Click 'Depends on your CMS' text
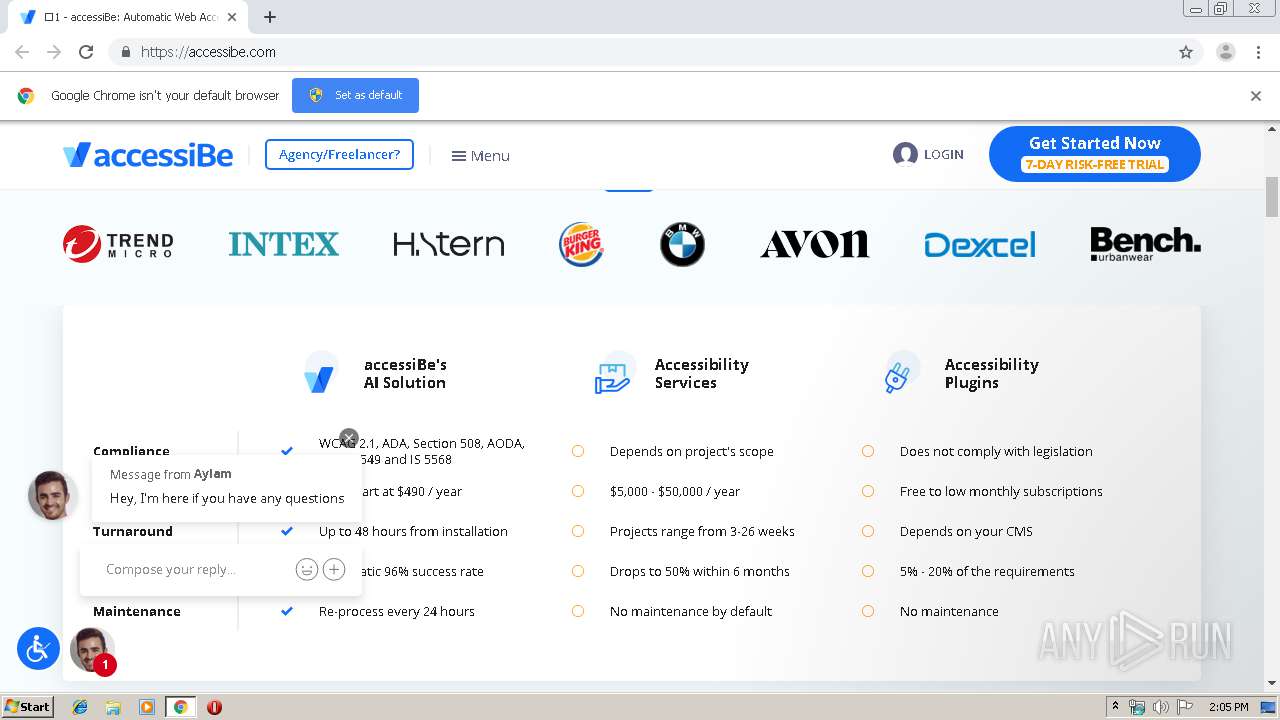 click(966, 531)
